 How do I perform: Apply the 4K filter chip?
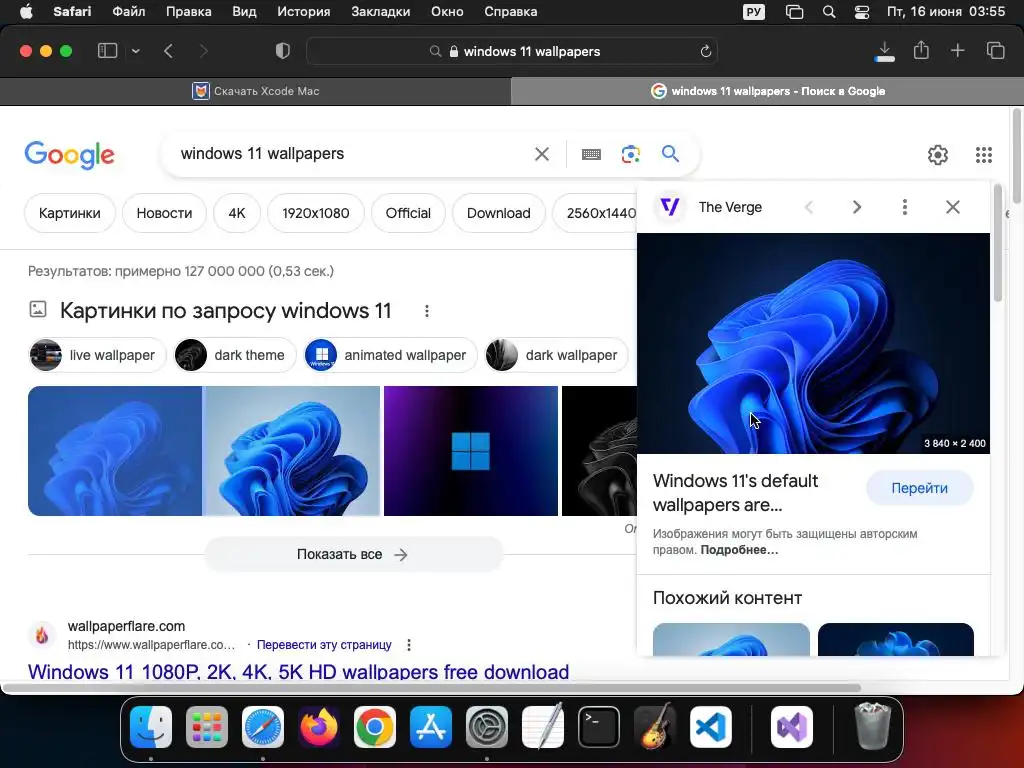(237, 213)
